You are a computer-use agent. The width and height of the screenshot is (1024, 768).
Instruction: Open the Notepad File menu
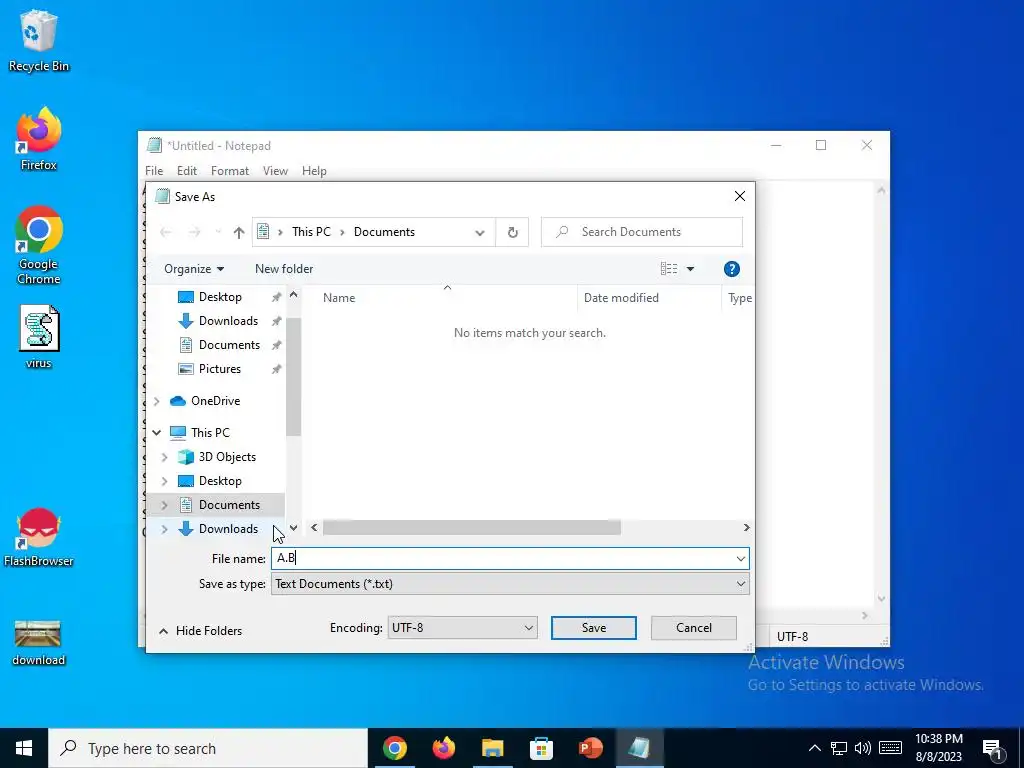[154, 171]
